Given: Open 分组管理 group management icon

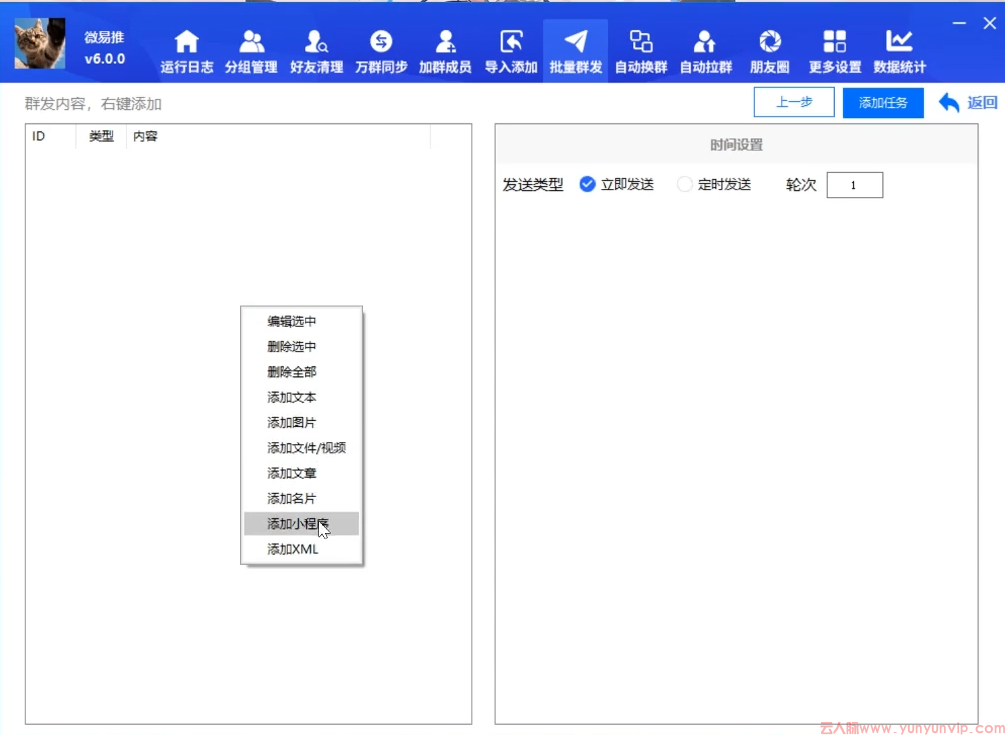Looking at the screenshot, I should [251, 42].
